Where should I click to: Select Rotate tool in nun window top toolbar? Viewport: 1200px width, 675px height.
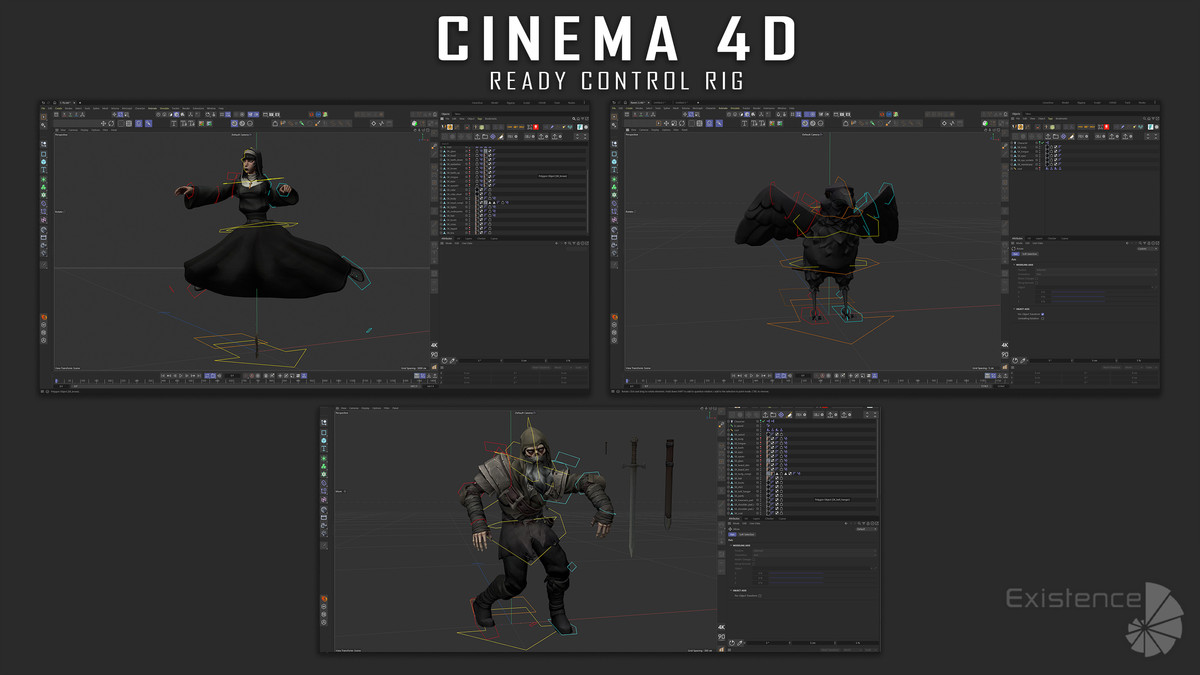111,123
